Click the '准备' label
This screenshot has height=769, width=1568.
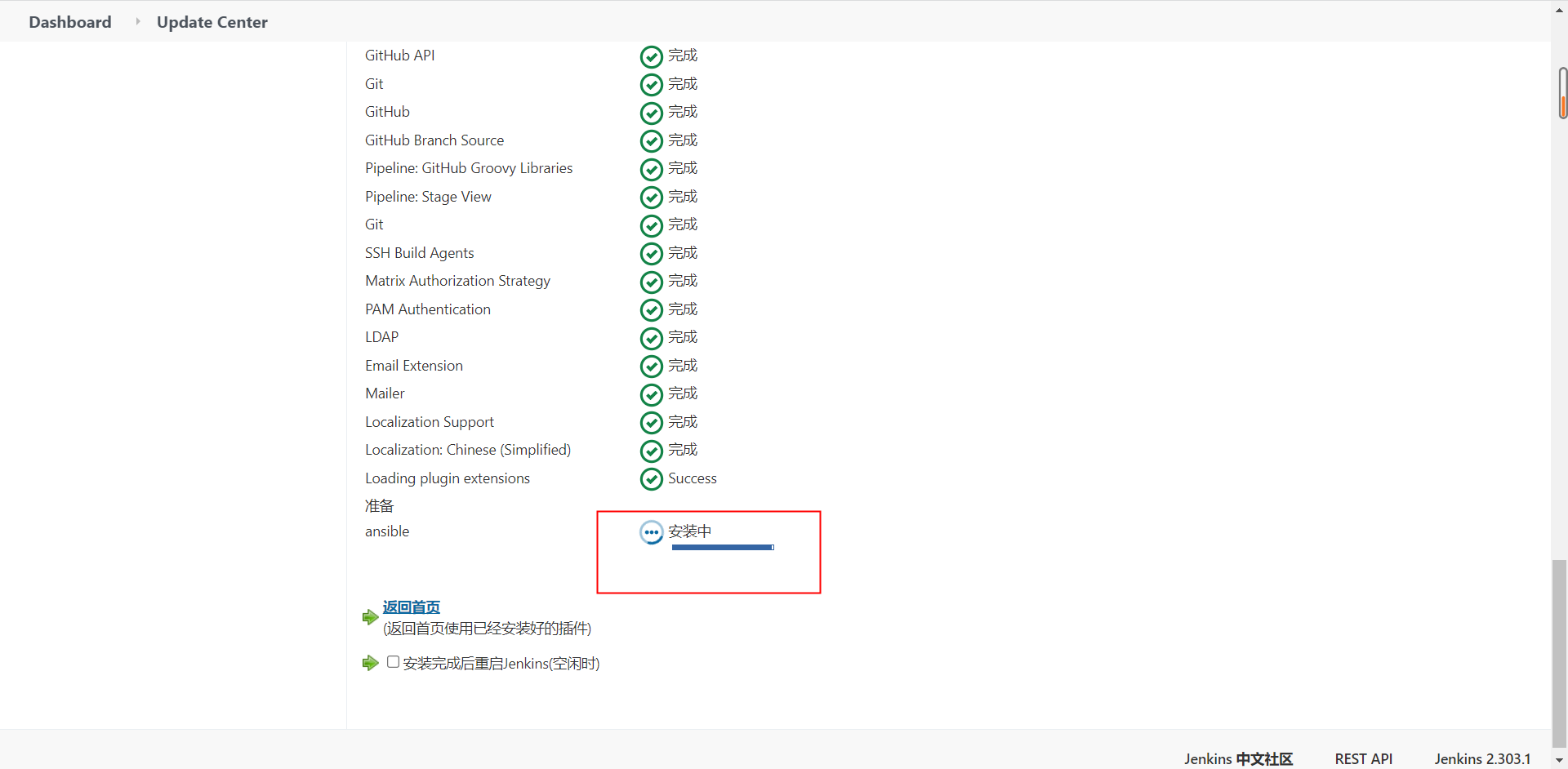[379, 506]
